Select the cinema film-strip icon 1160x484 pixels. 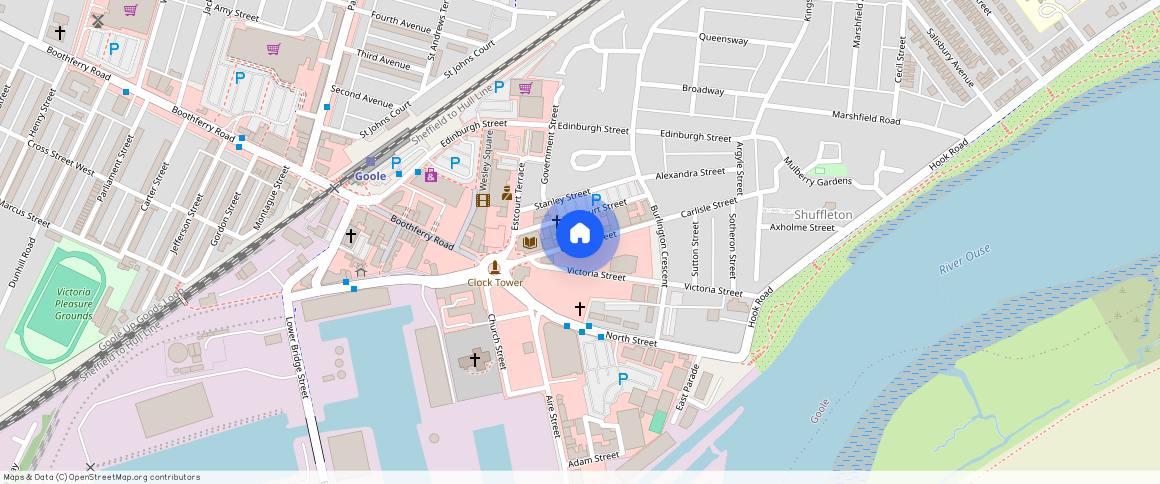pyautogui.click(x=484, y=200)
